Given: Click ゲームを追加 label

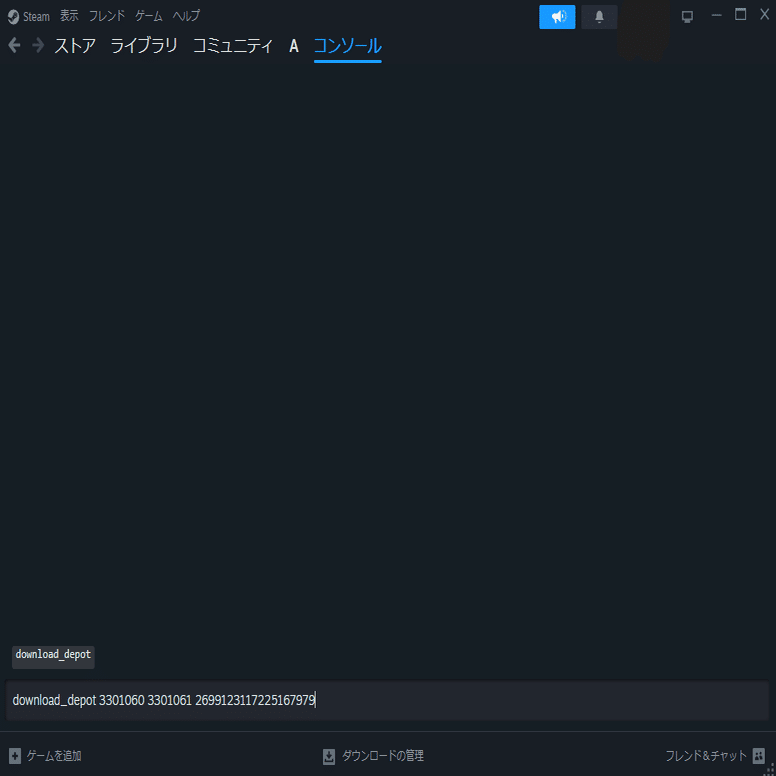Looking at the screenshot, I should point(54,756).
